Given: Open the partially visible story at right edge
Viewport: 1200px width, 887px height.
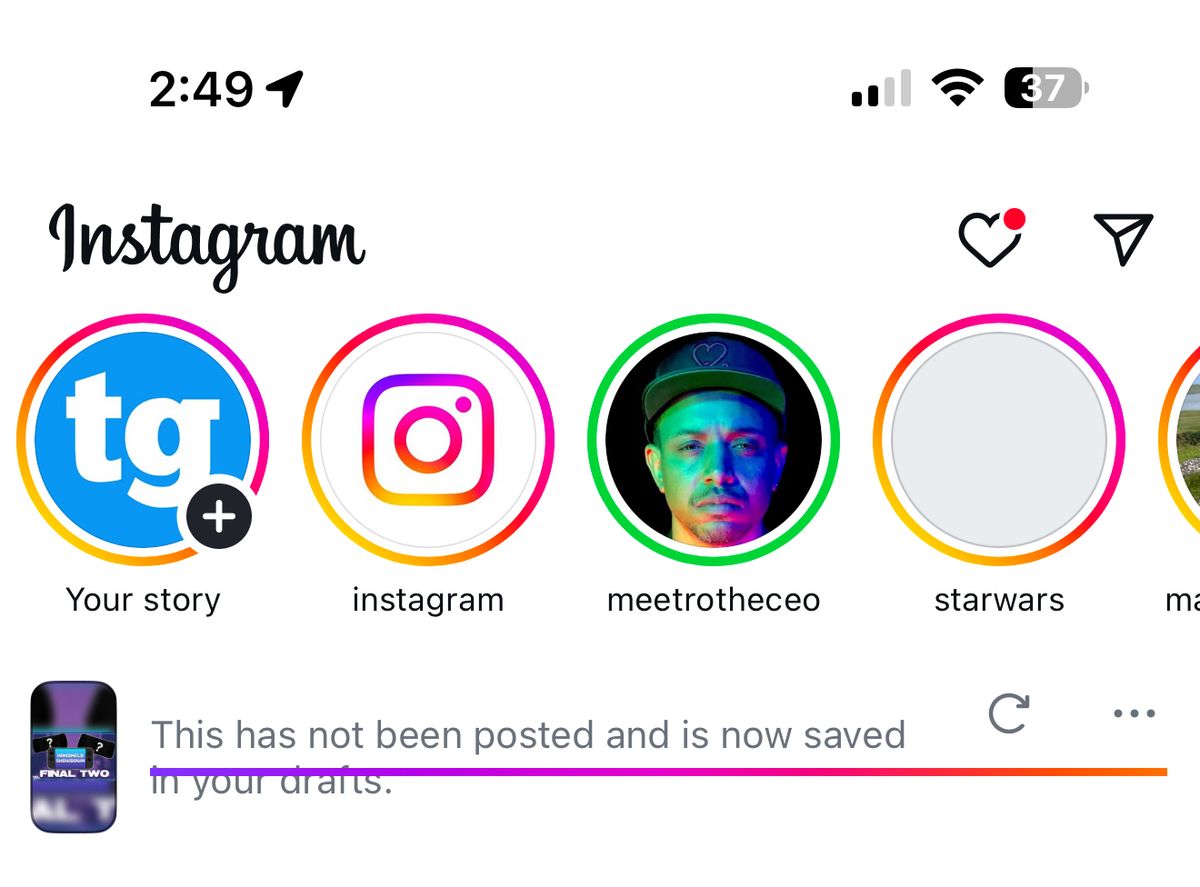Looking at the screenshot, I should tap(1183, 440).
